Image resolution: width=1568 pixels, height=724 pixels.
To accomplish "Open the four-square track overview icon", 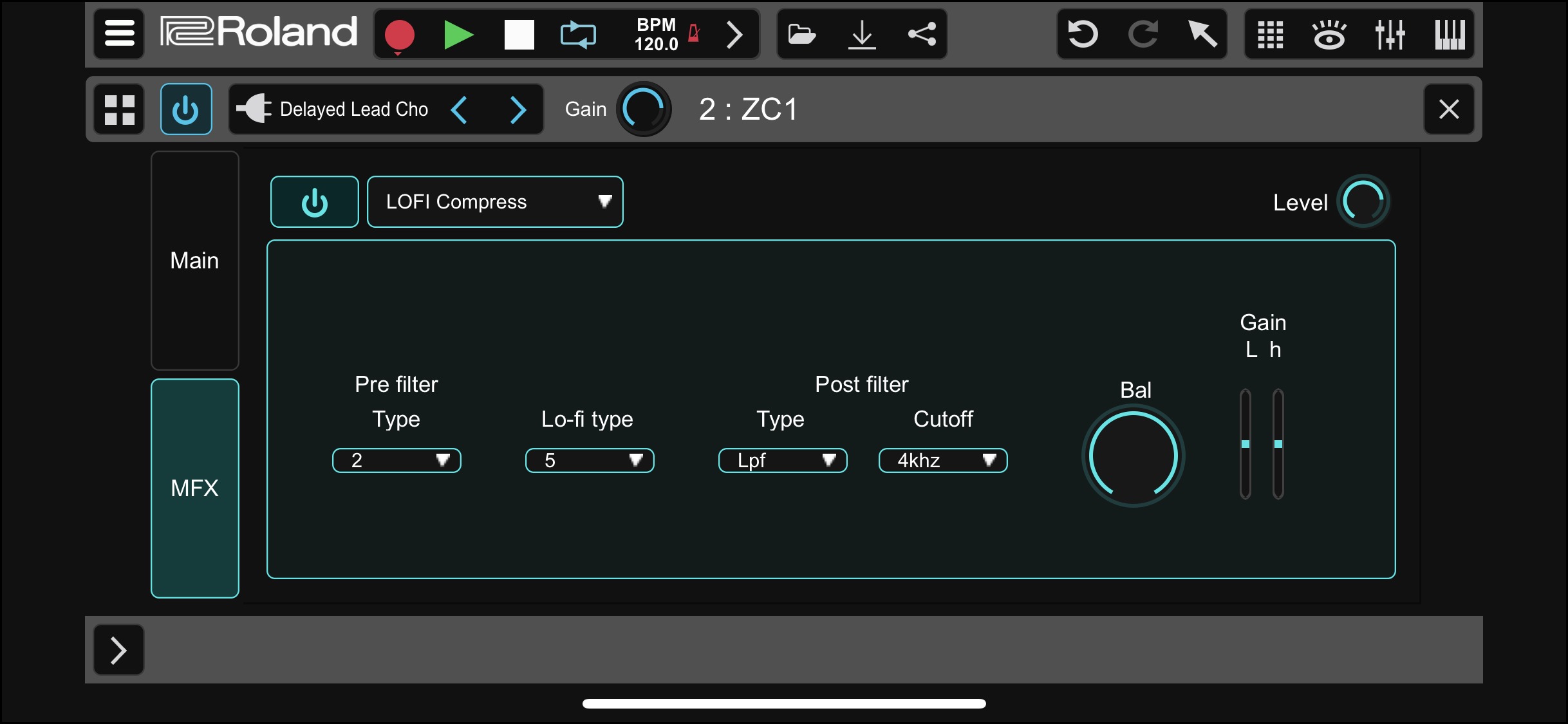I will 119,109.
